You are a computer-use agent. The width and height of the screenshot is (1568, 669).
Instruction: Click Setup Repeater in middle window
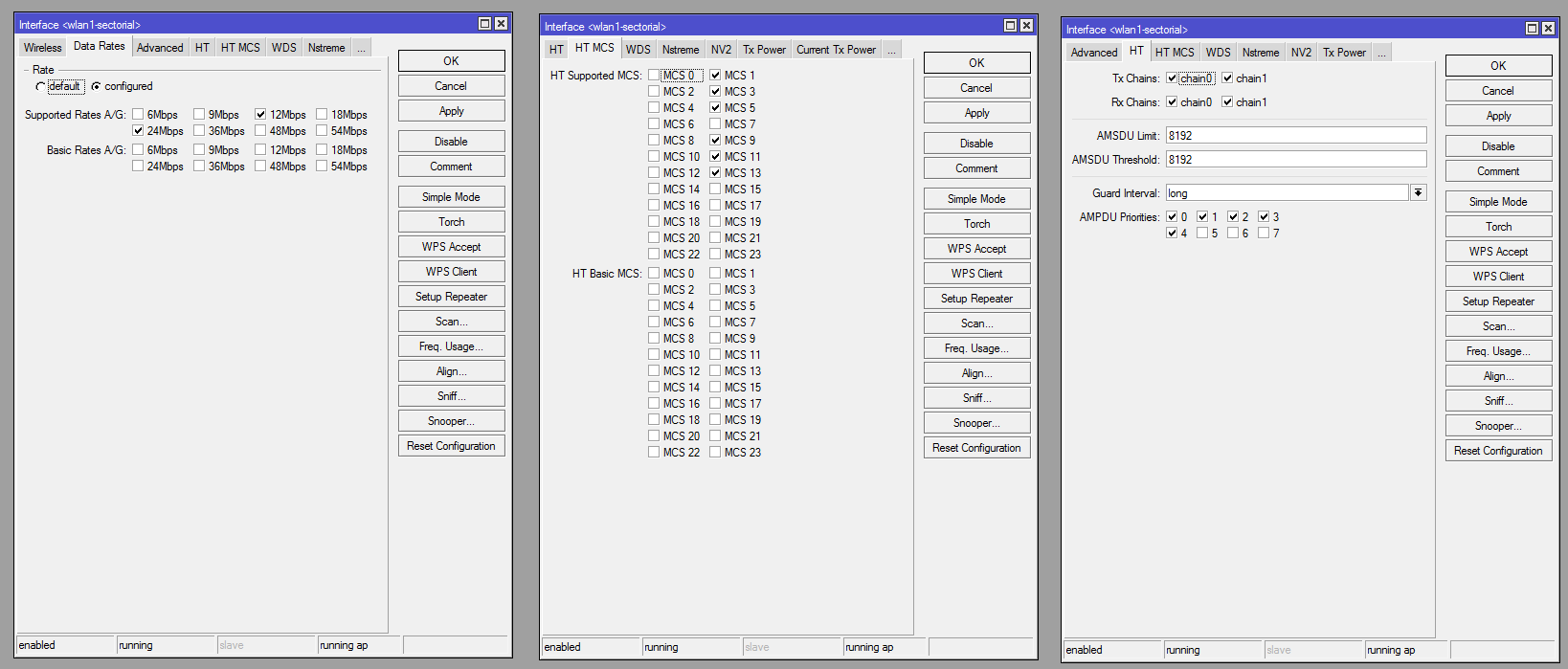click(x=976, y=298)
